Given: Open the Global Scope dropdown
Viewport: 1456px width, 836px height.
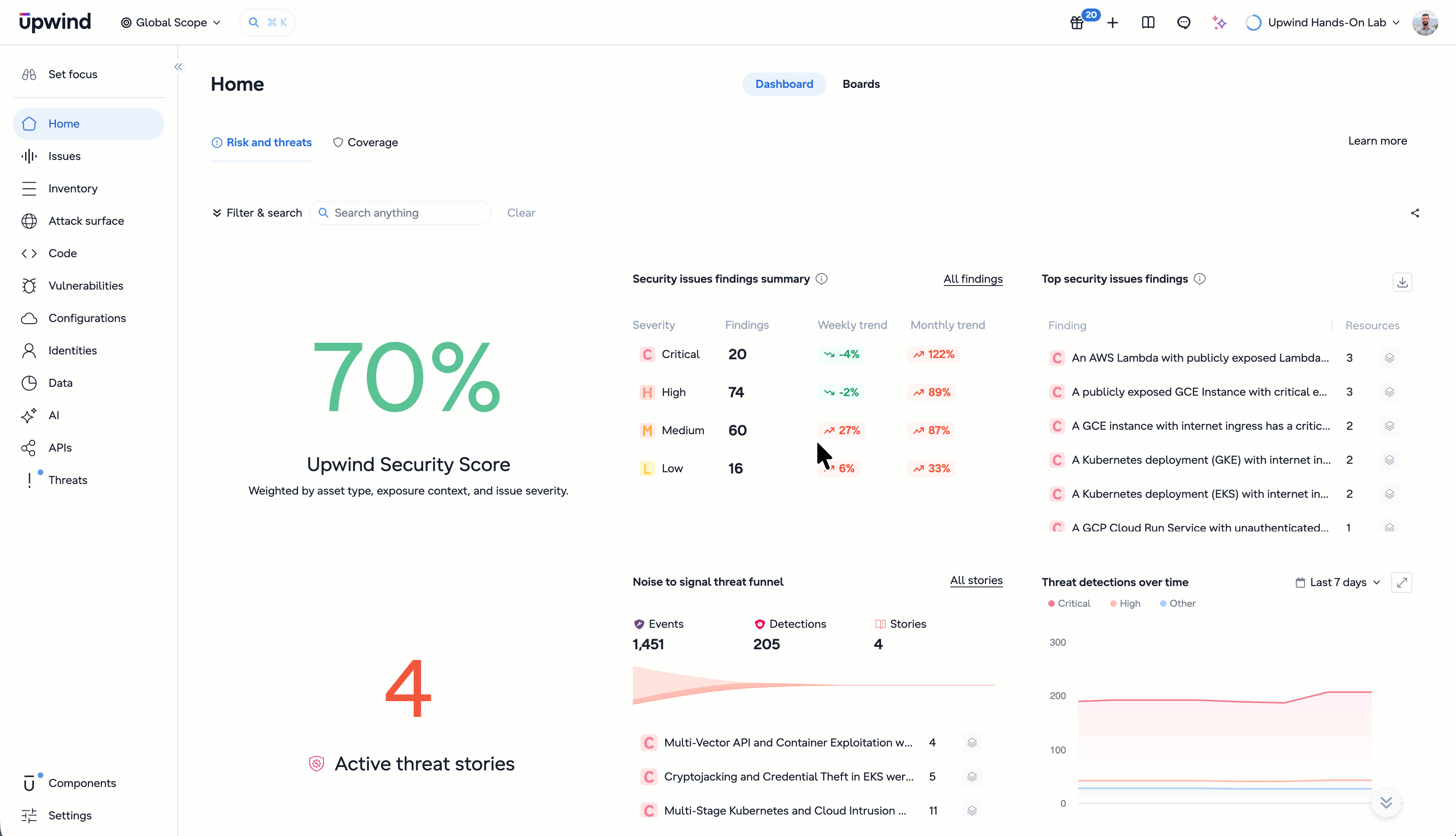Looking at the screenshot, I should (170, 22).
